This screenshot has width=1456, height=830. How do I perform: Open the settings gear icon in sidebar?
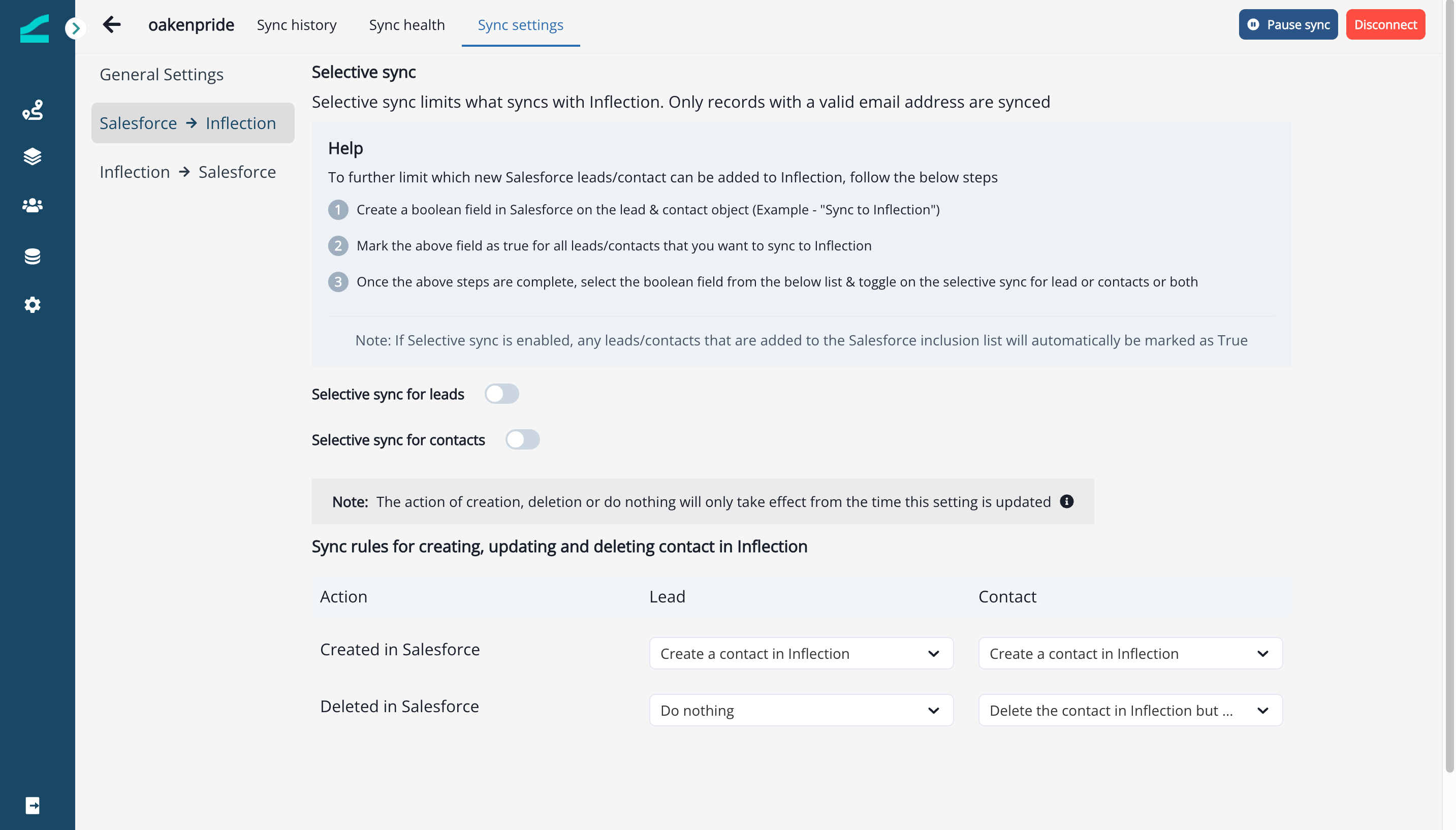(33, 305)
